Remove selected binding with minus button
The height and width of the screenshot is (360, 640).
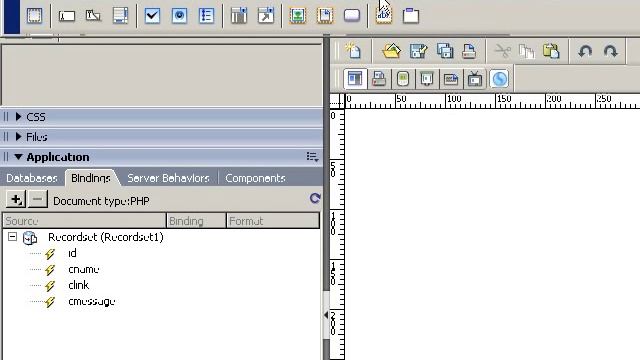point(38,200)
